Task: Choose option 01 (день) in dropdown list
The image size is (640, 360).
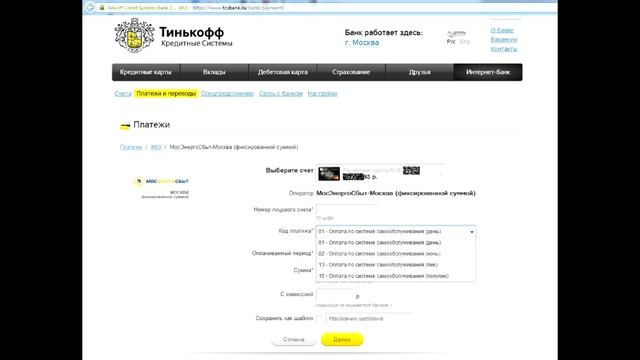Action: (x=396, y=242)
